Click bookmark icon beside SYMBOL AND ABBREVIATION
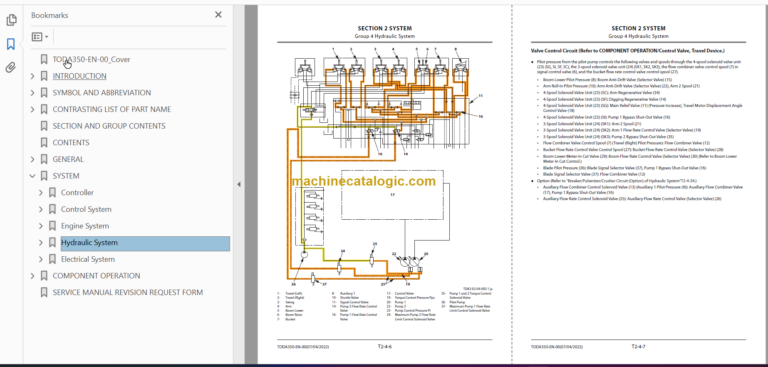 click(x=44, y=93)
